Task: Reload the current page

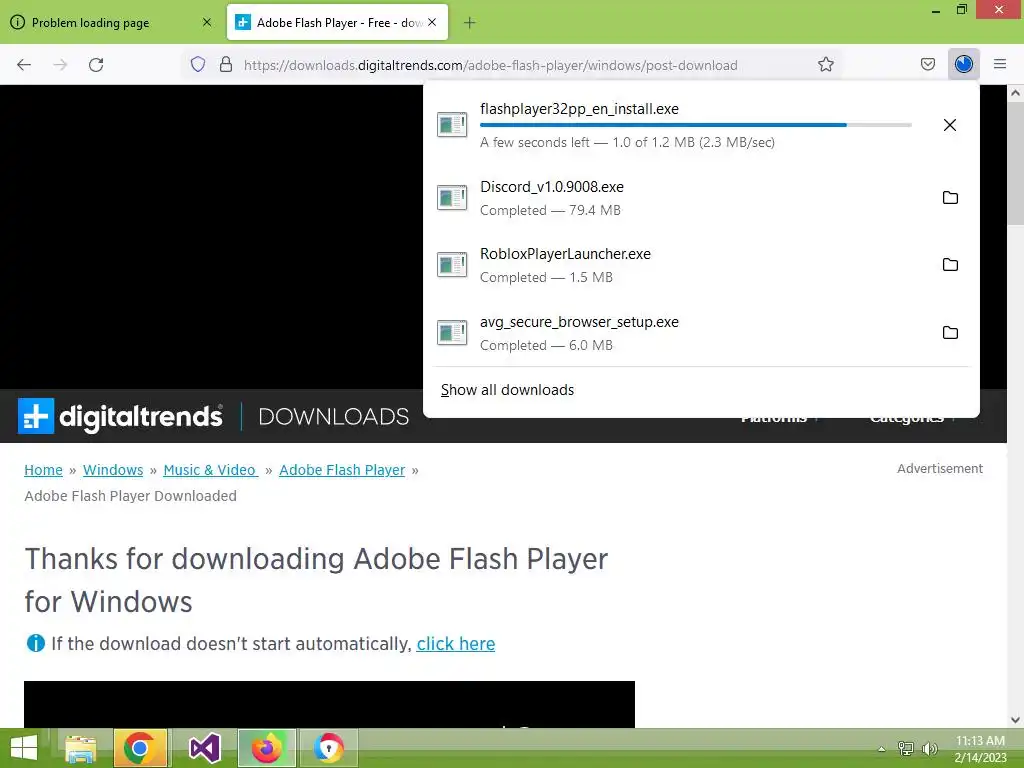Action: point(96,65)
